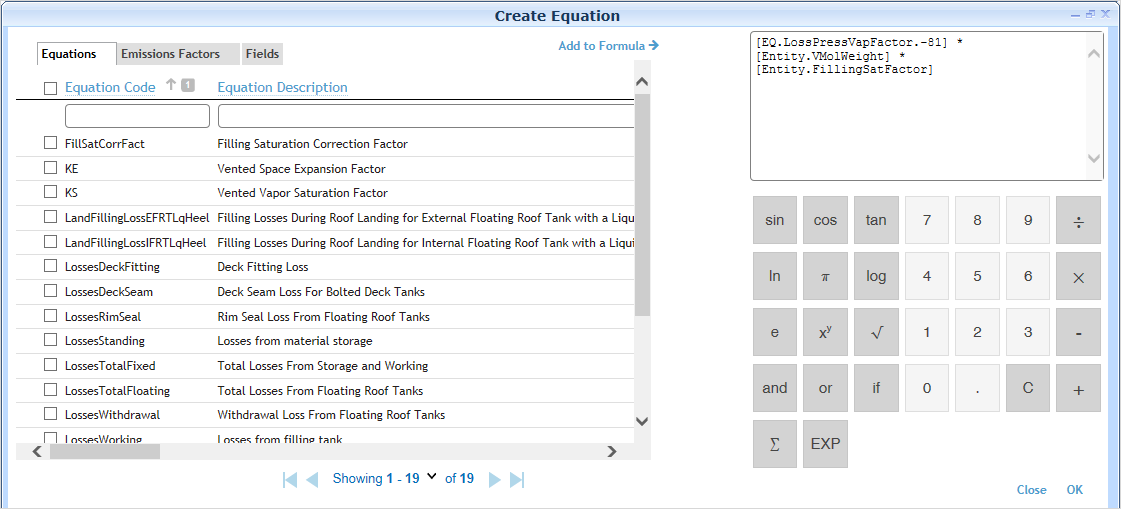Click the 'if' conditional key
Screen dimensions: 1121x509
click(876, 388)
